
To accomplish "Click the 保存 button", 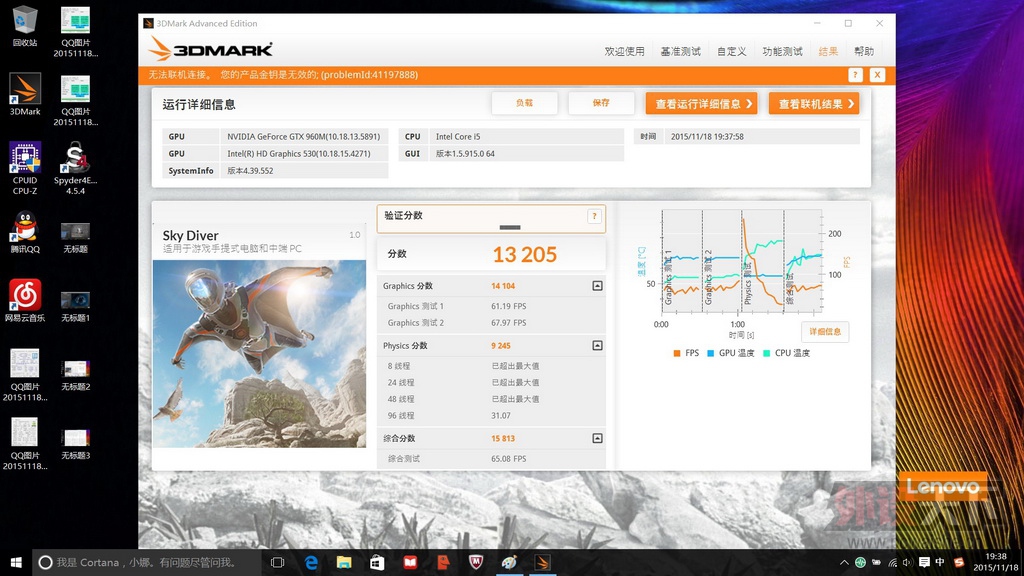I will pyautogui.click(x=601, y=103).
